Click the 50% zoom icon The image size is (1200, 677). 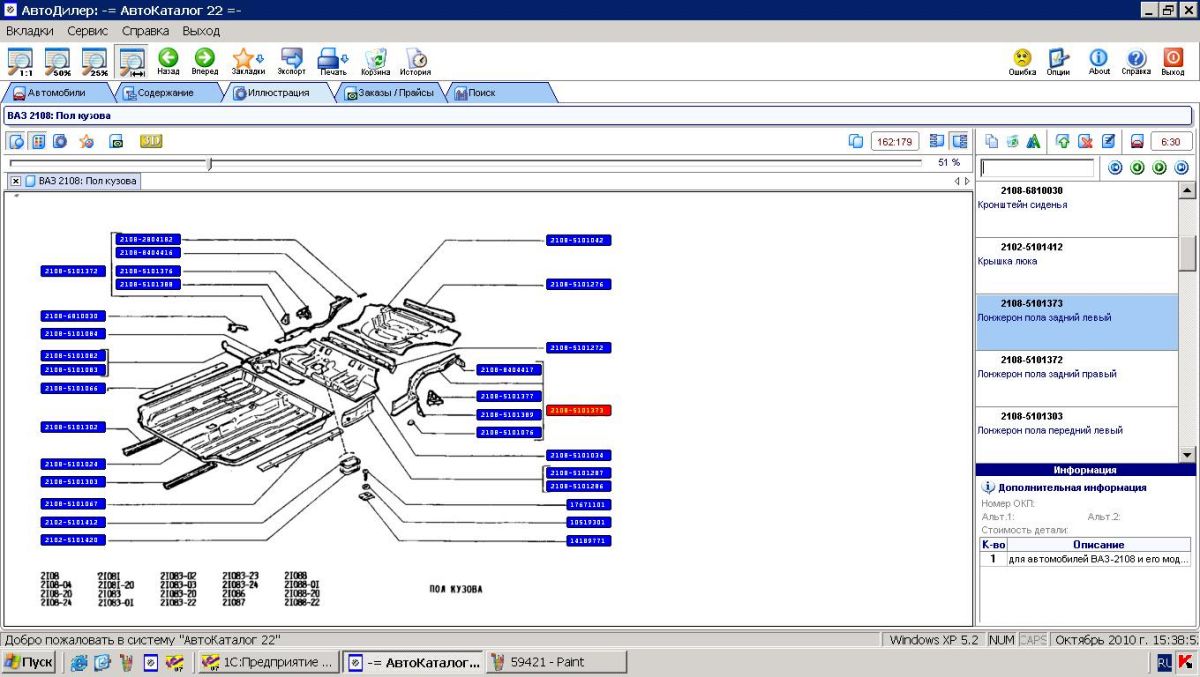(x=57, y=62)
